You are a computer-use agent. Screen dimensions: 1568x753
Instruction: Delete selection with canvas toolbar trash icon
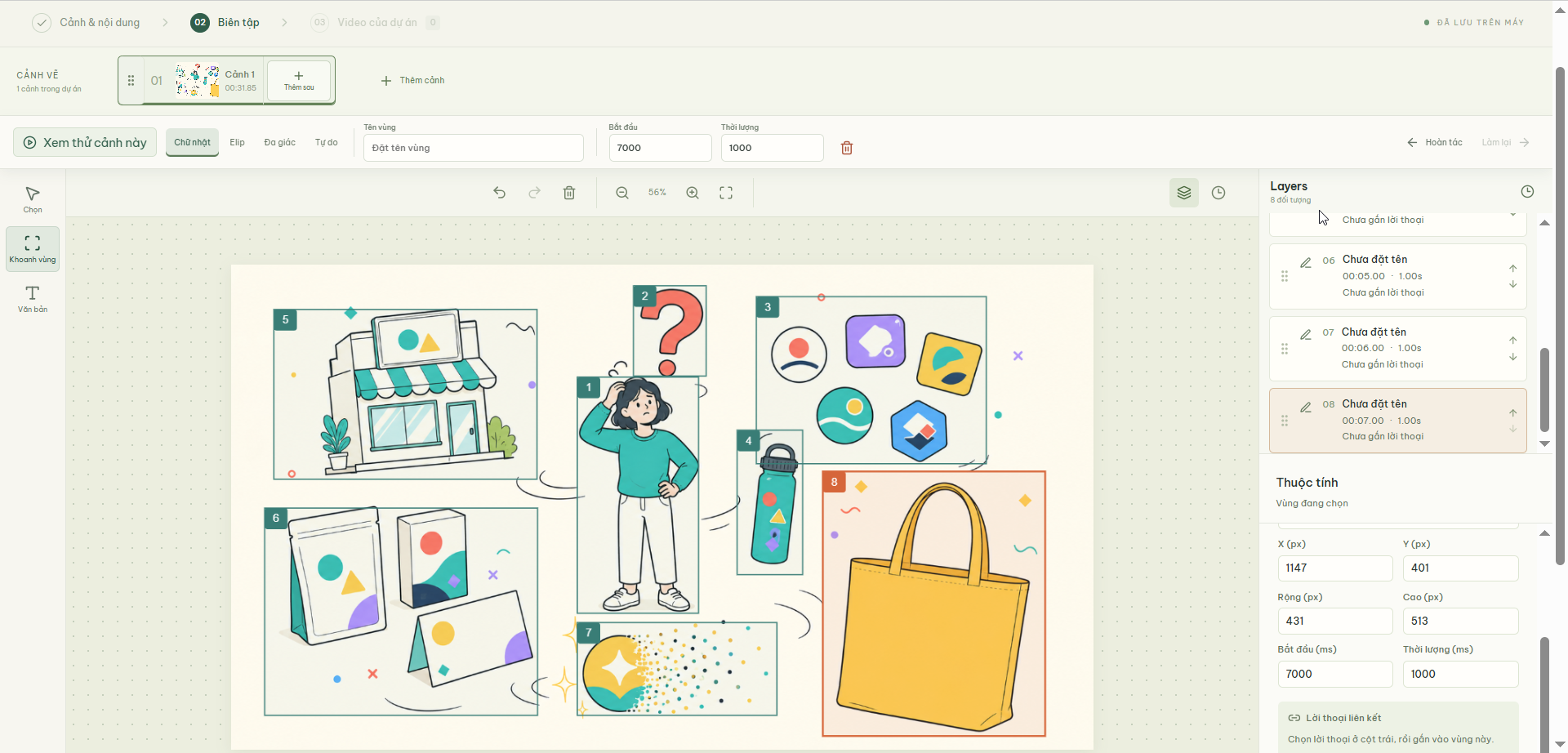(x=569, y=193)
